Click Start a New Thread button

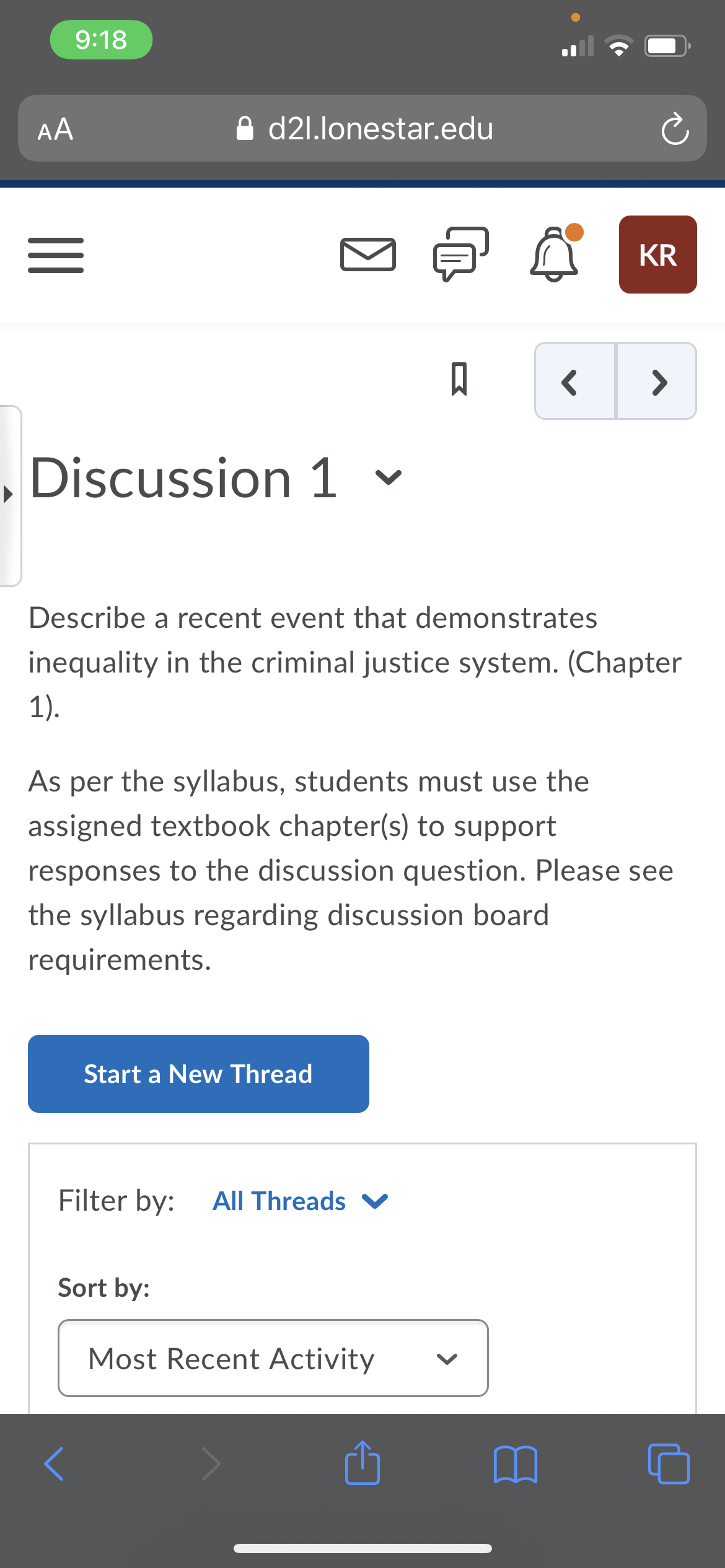point(198,1074)
